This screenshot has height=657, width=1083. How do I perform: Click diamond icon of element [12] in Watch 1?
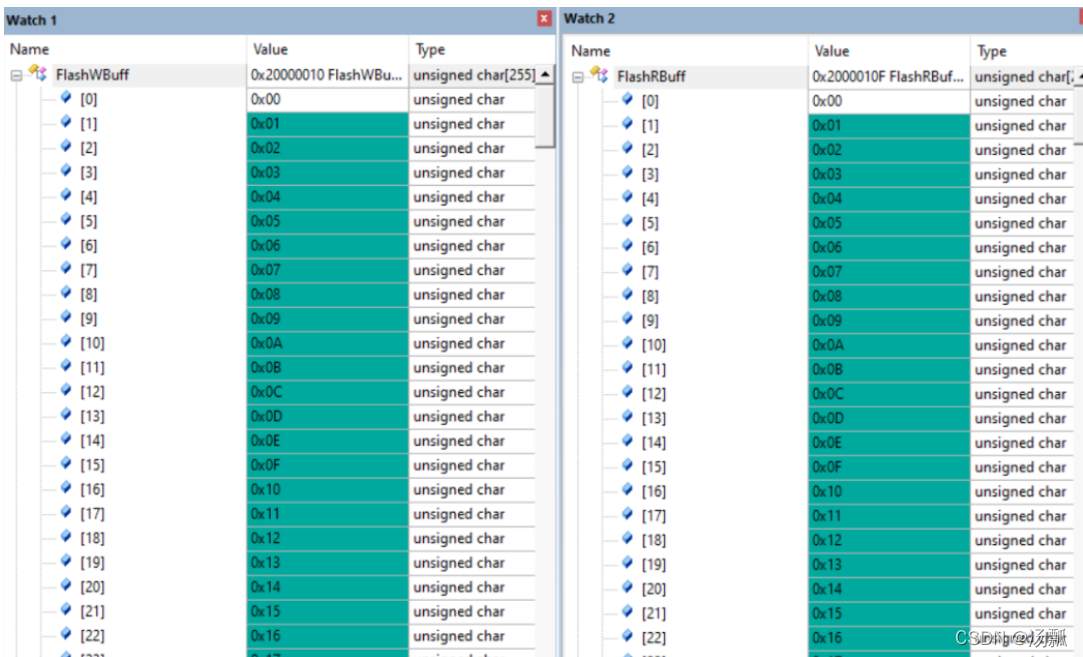[x=66, y=390]
